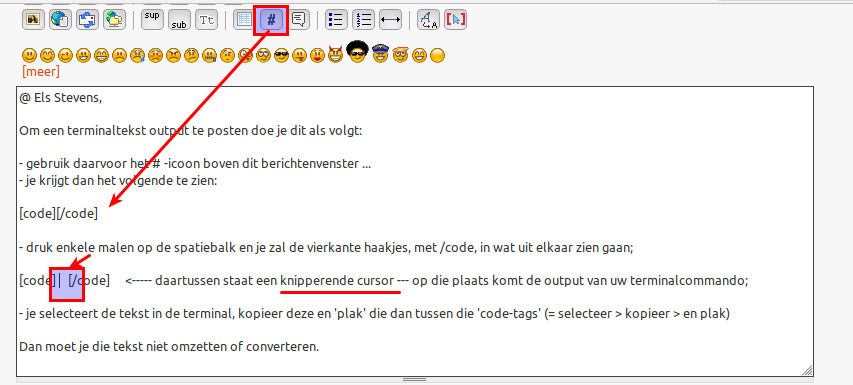Click the line starting 'Om een terminaltekst output'
This screenshot has width=853, height=385.
(x=190, y=131)
